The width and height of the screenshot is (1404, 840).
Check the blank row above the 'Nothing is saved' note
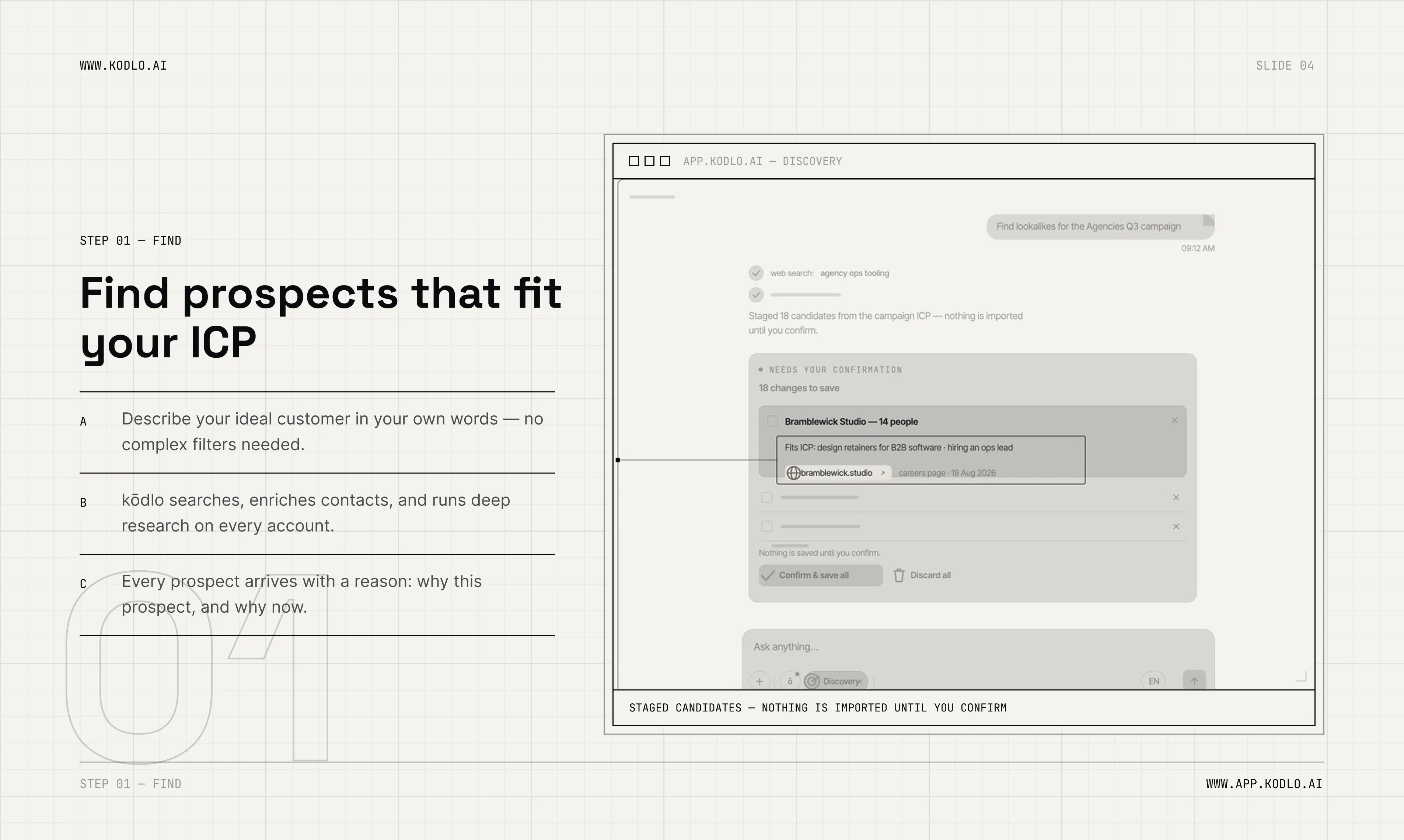pyautogui.click(x=766, y=526)
